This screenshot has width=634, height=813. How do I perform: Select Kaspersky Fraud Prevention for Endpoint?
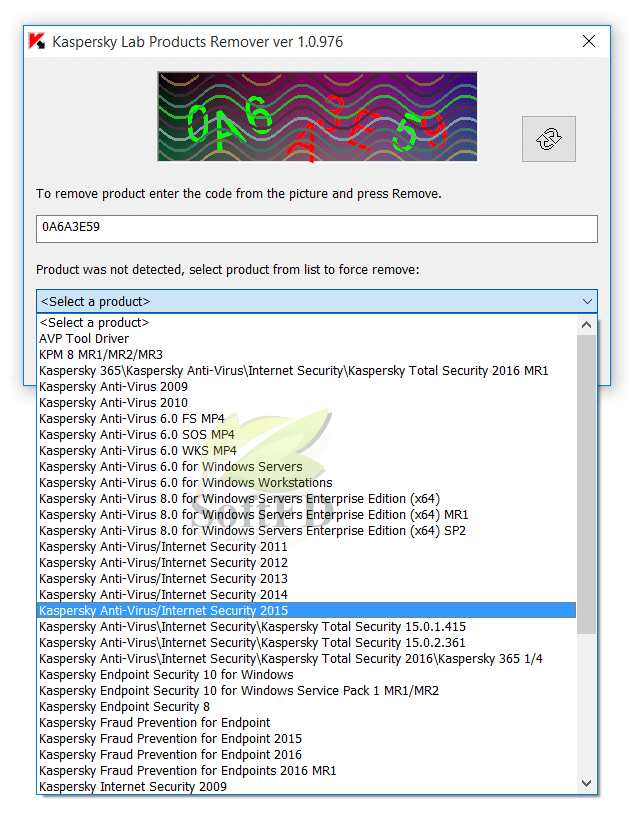[x=306, y=723]
